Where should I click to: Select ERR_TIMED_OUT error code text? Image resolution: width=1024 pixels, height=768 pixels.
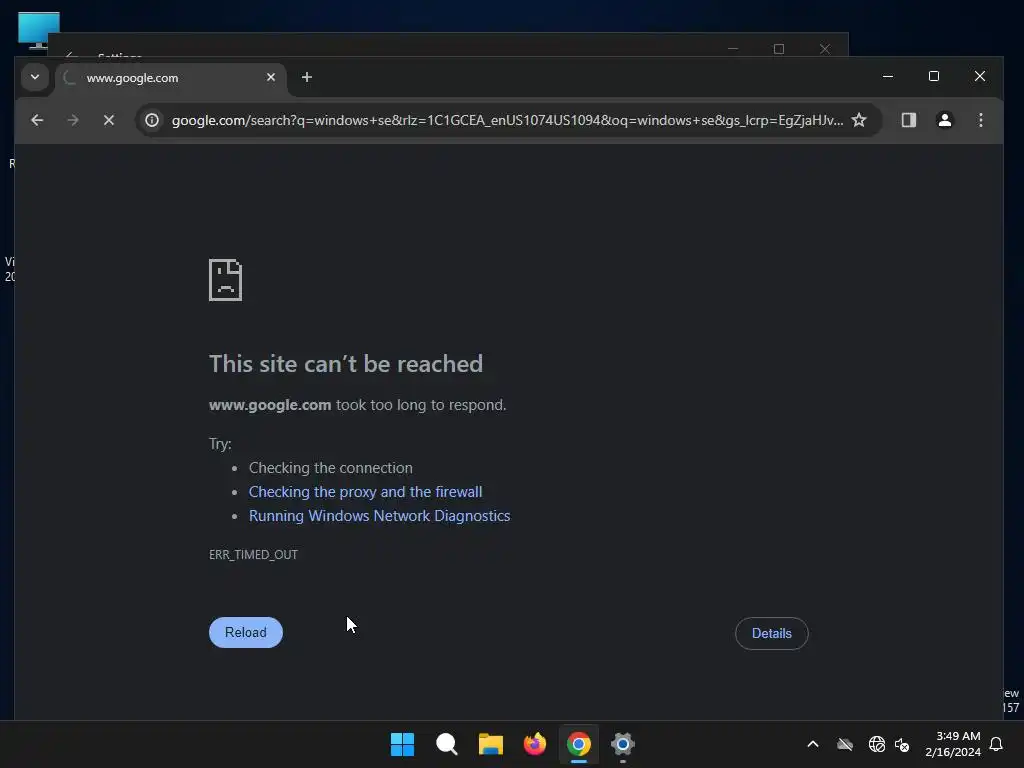pos(253,554)
